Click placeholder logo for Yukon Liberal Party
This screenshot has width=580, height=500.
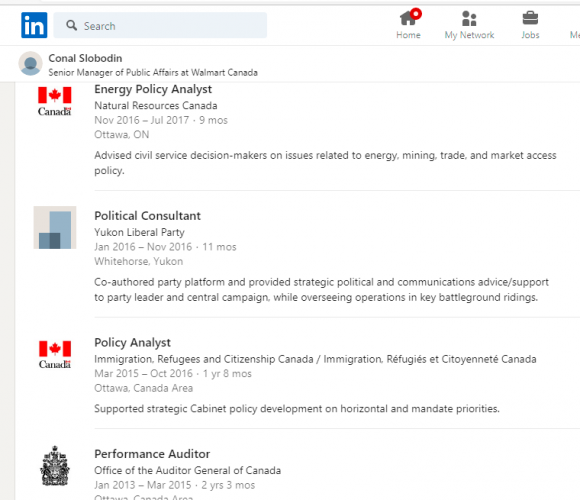point(55,227)
